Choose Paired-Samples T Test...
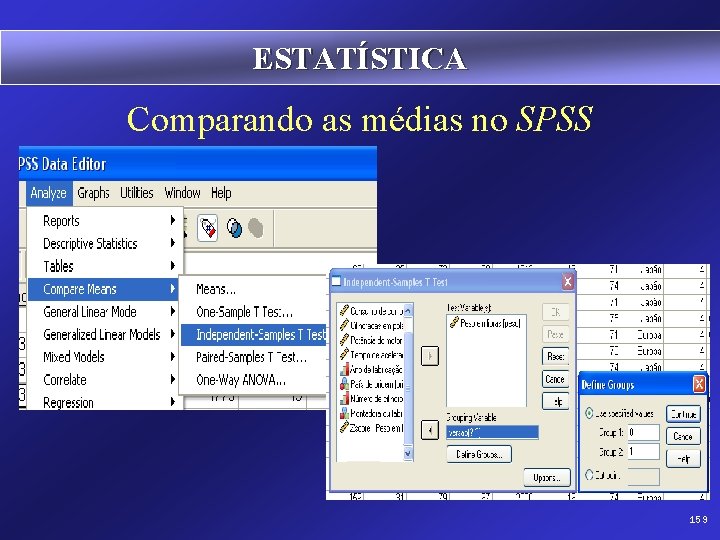Screen dimensions: 720x540 click(253, 357)
